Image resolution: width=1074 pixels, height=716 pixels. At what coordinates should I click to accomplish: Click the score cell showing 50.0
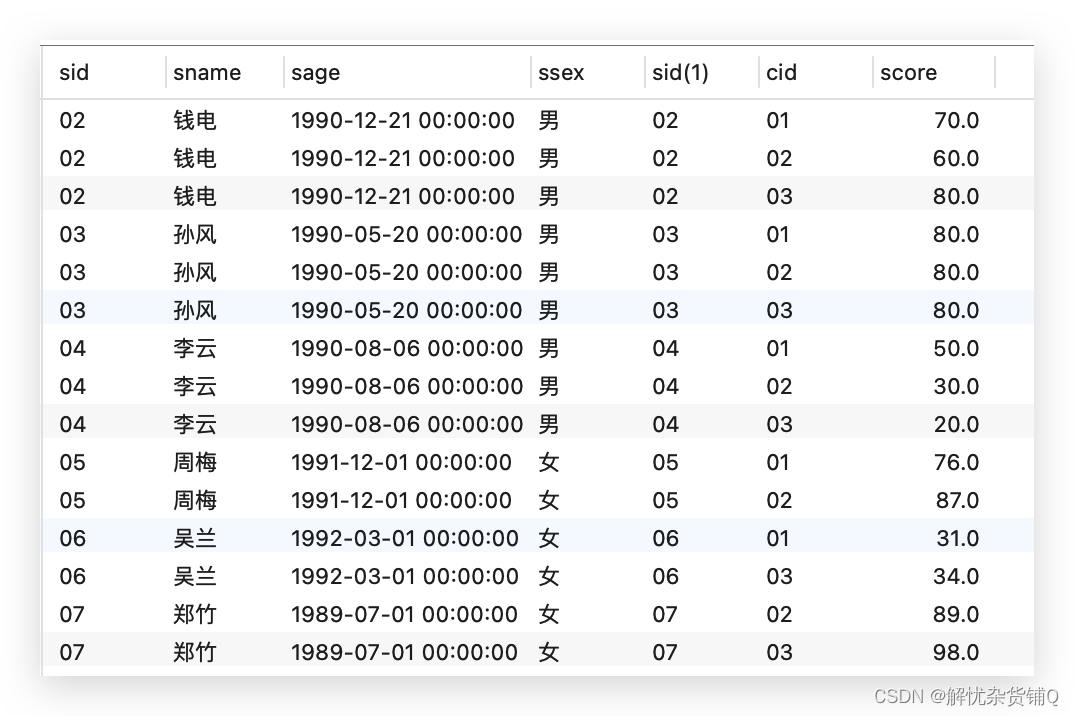(956, 349)
